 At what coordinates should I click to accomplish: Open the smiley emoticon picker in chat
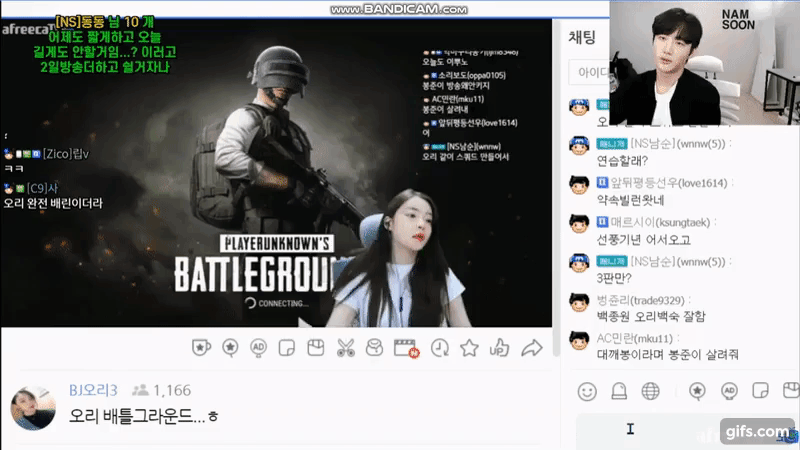point(587,391)
